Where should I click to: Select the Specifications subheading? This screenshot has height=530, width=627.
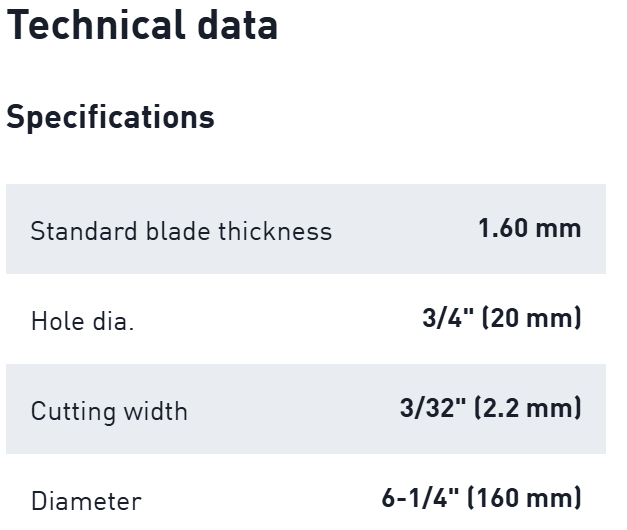(x=110, y=117)
